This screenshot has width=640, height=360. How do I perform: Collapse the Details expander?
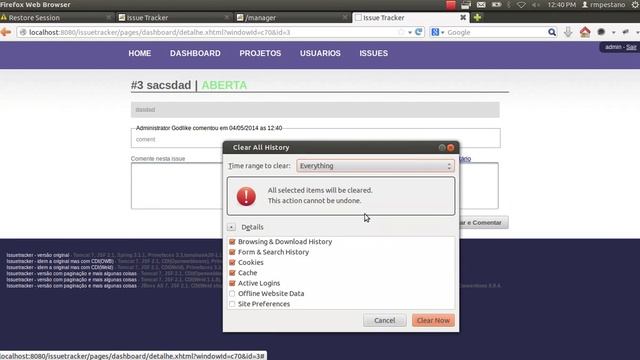tap(231, 227)
